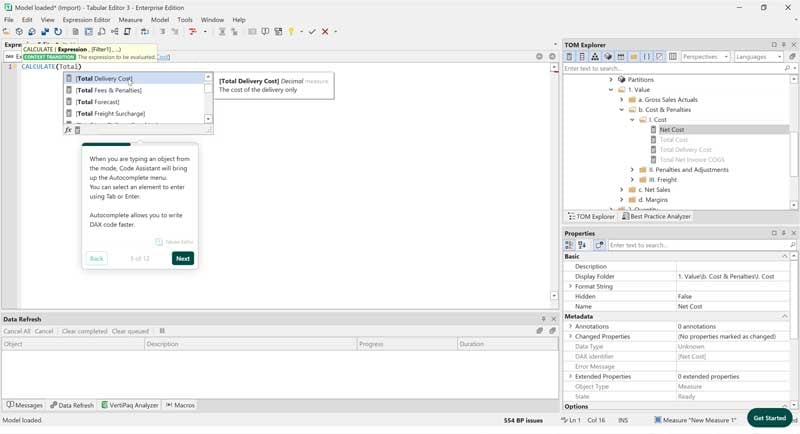Click the autocomplete list scroll-down arrow
Image resolution: width=800 pixels, height=434 pixels.
[x=208, y=119]
